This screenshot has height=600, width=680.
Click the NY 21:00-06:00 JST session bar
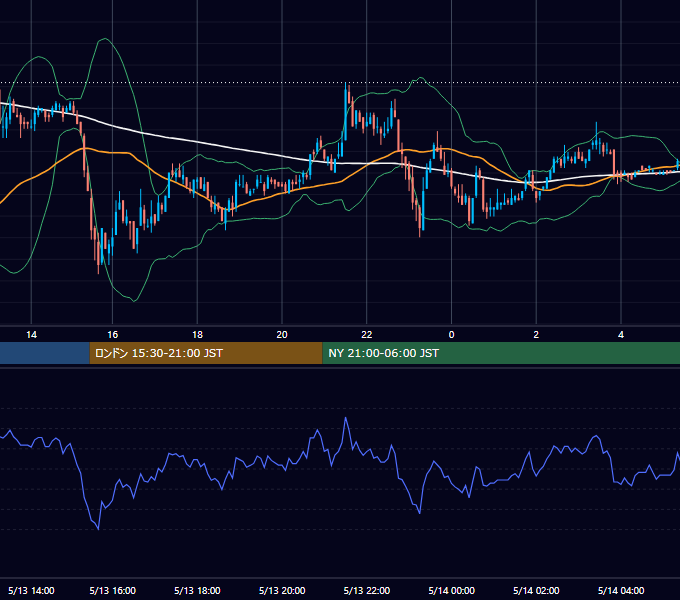click(501, 353)
